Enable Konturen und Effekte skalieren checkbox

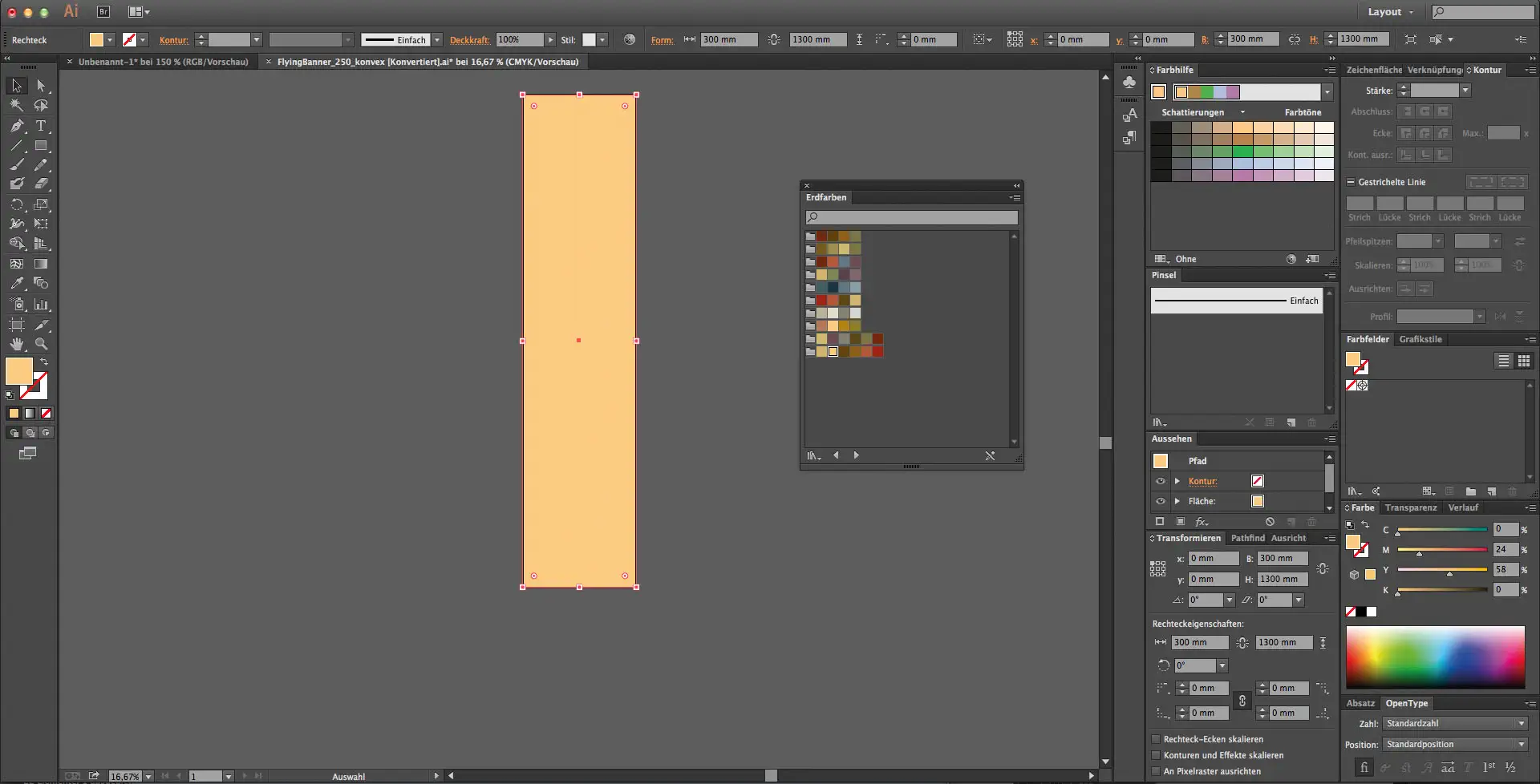pos(1156,755)
